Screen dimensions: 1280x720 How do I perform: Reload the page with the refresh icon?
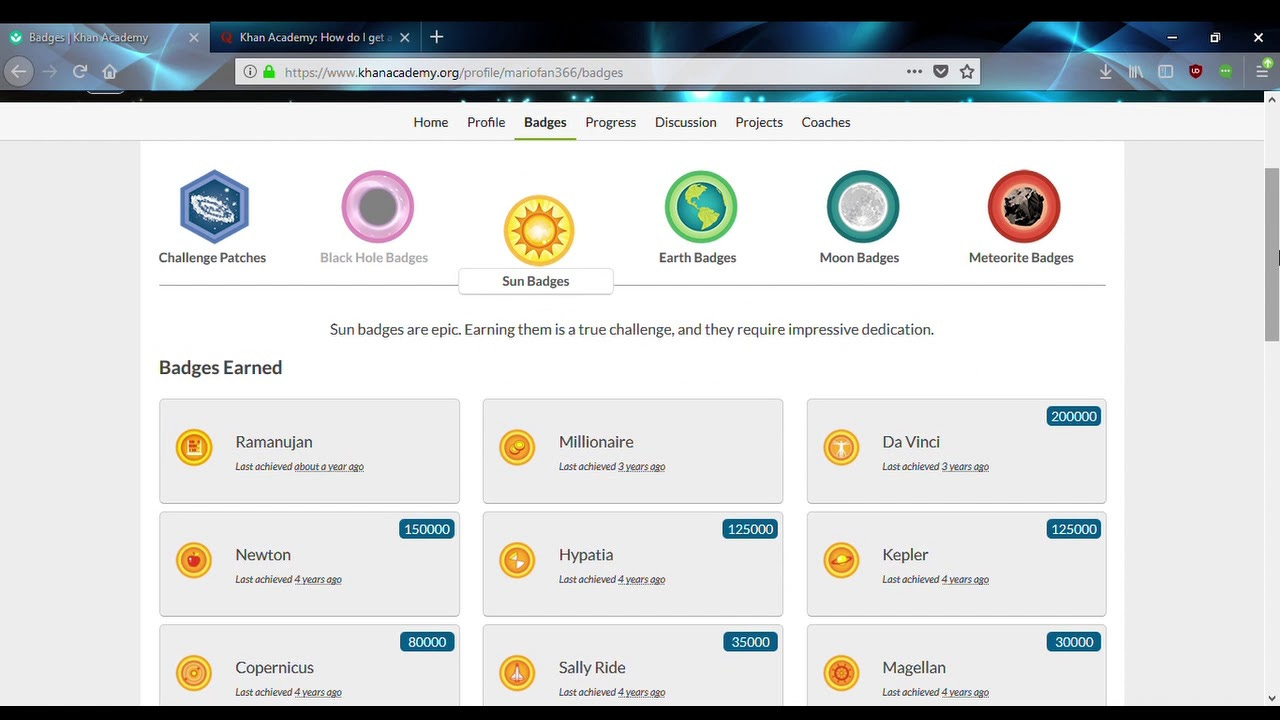point(80,71)
